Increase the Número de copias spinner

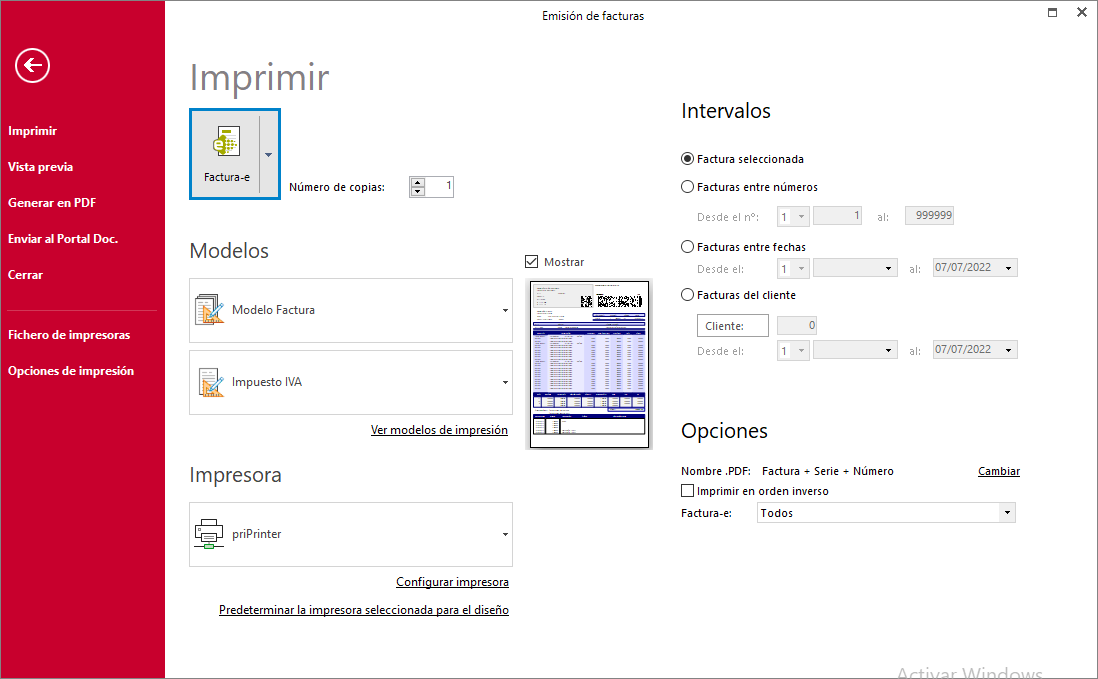(x=418, y=182)
